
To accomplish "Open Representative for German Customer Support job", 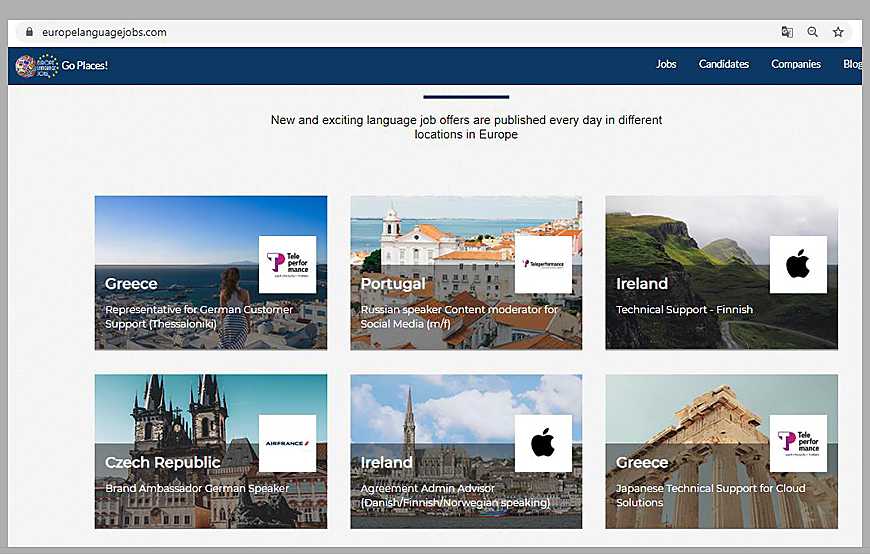I will (x=199, y=316).
